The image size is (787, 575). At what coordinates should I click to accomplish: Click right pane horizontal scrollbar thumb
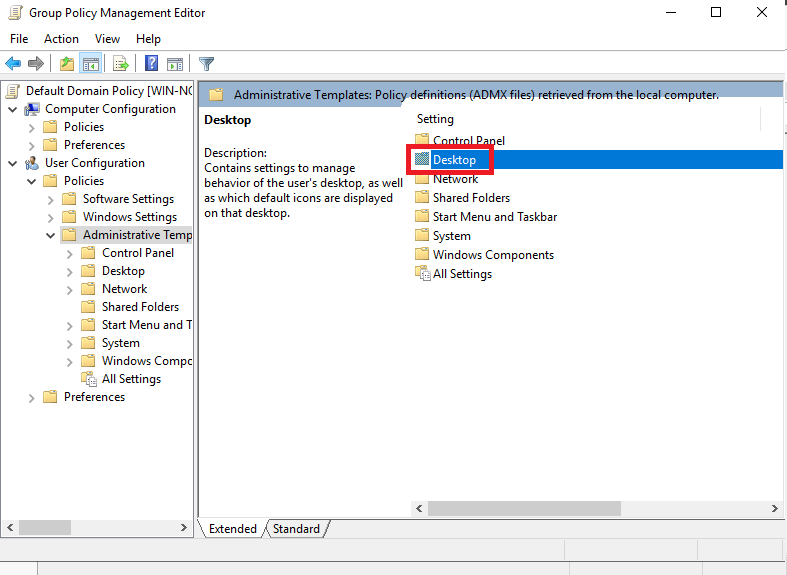point(524,508)
